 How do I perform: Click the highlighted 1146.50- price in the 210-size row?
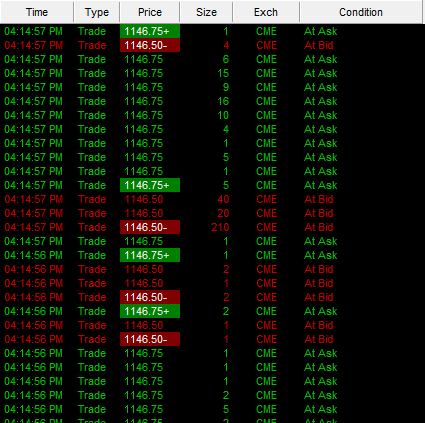coord(150,227)
